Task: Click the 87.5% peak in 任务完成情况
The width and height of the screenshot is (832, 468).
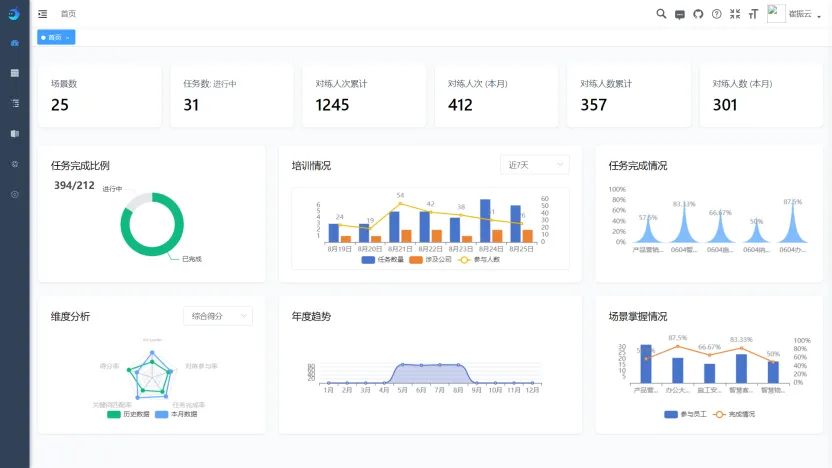Action: click(793, 224)
